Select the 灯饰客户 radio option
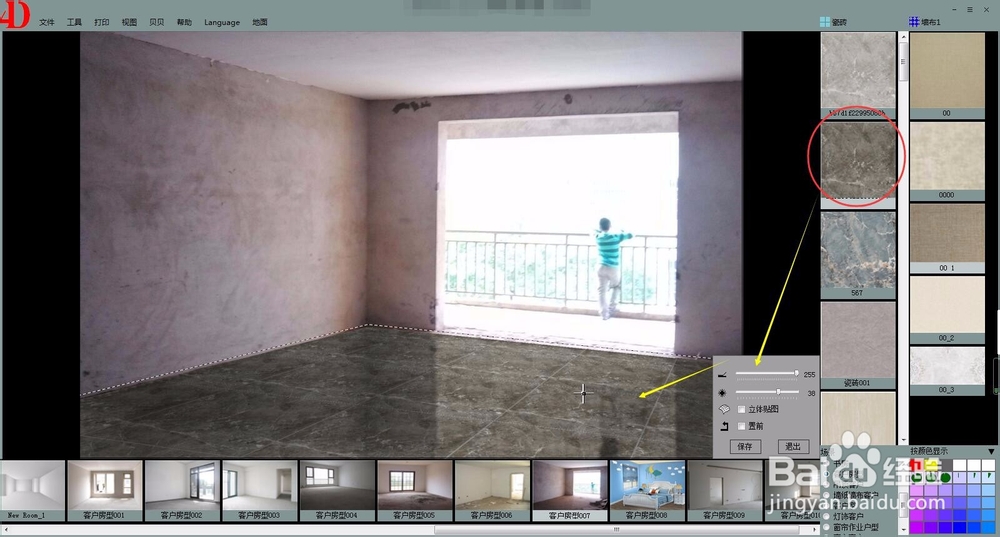 click(x=827, y=516)
